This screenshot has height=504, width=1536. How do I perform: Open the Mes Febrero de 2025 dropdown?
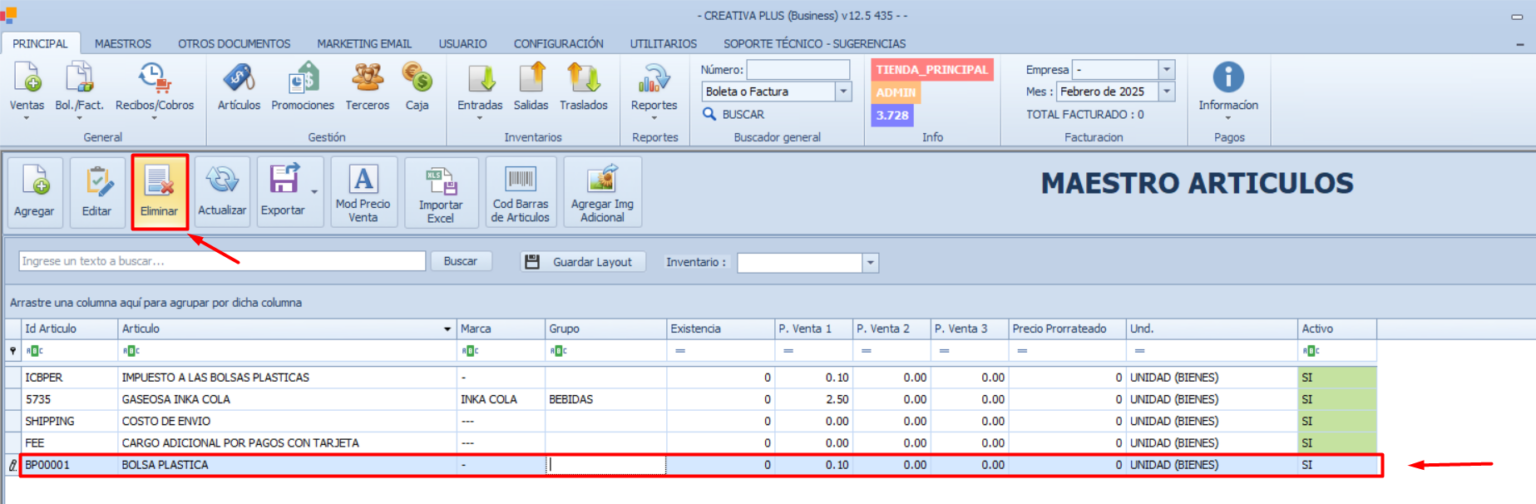coord(1166,91)
